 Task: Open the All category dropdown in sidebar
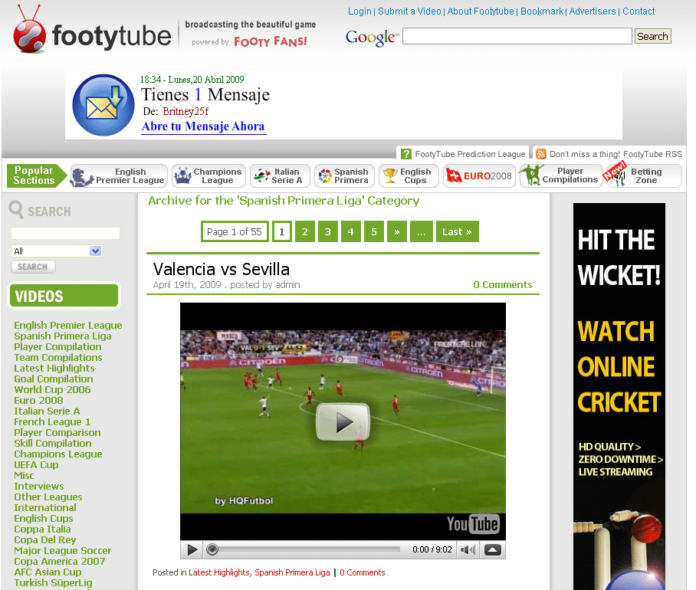(x=56, y=251)
